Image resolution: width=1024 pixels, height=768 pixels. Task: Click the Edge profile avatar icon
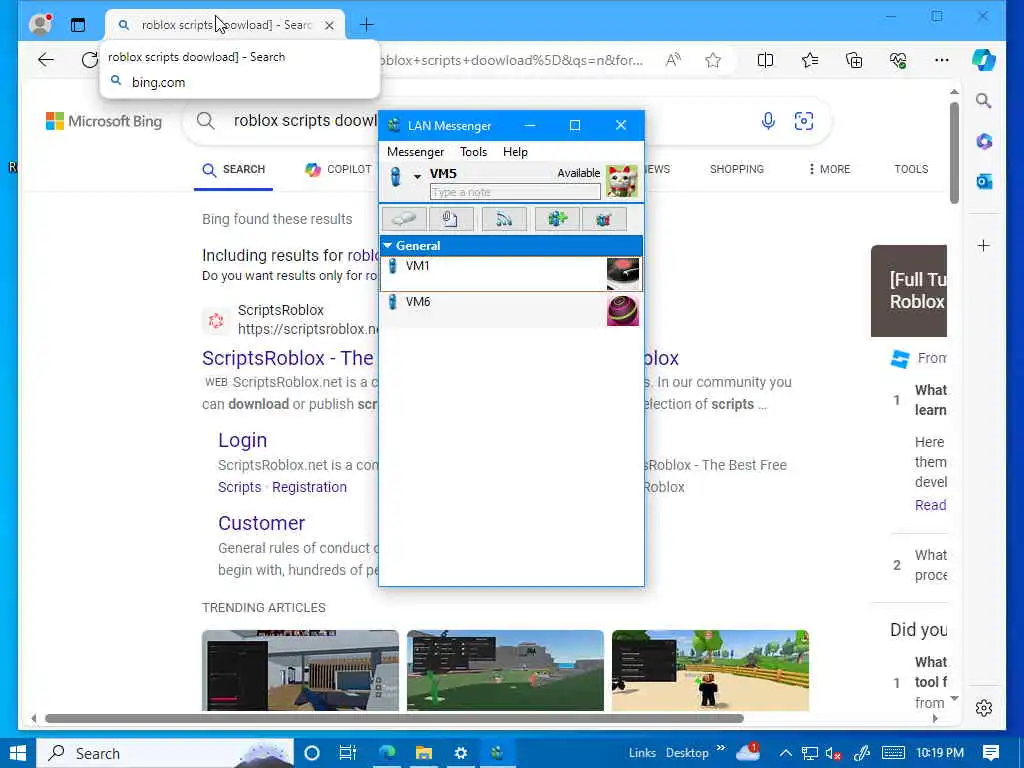click(40, 24)
